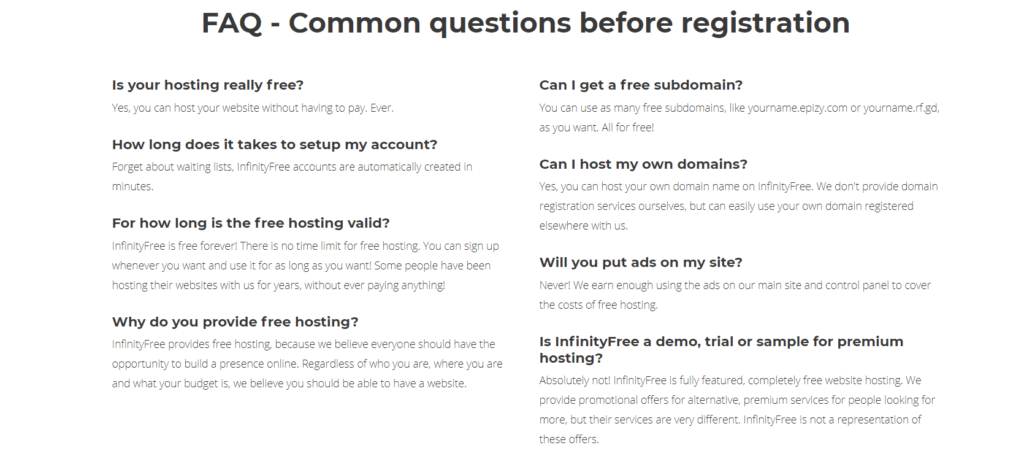Click 'Can I host my own domains?' heading

643,164
